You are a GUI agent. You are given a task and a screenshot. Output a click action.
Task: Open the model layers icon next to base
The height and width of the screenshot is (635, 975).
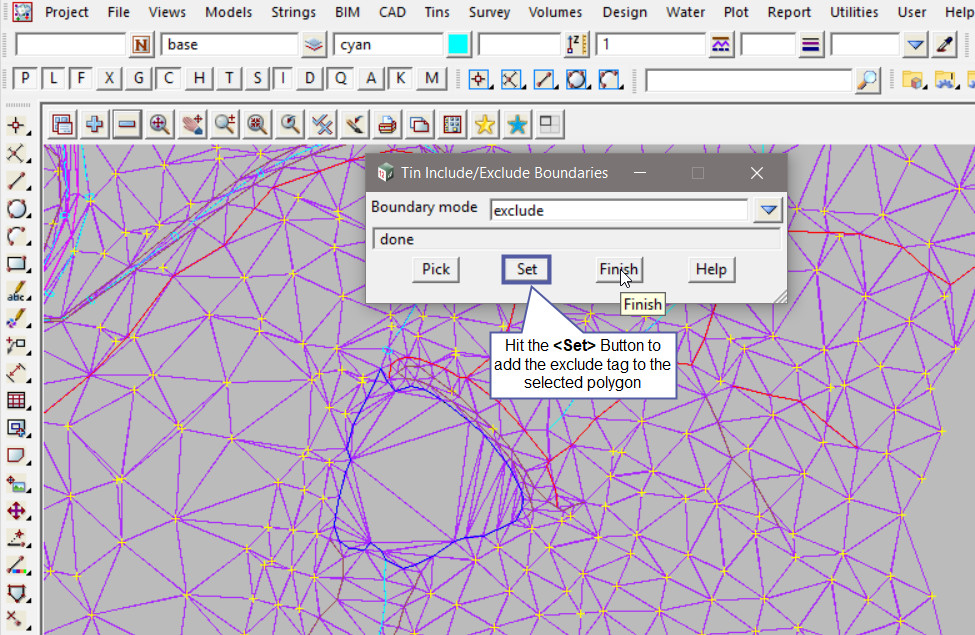(x=314, y=45)
